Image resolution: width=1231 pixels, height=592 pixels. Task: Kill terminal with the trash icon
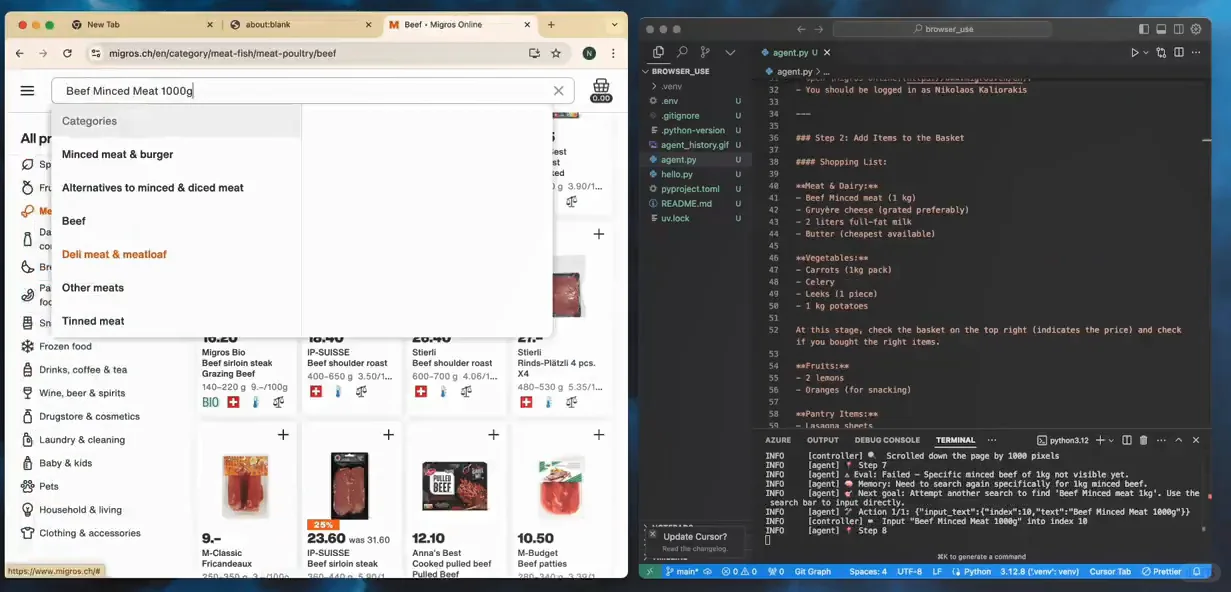(x=1143, y=440)
